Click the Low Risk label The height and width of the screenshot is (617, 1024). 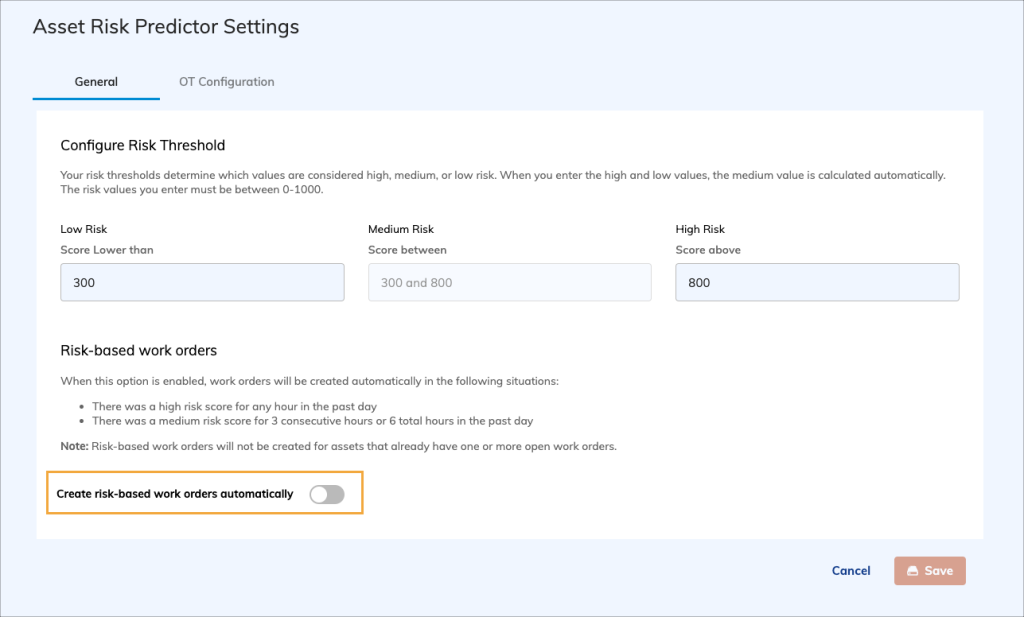pos(84,229)
